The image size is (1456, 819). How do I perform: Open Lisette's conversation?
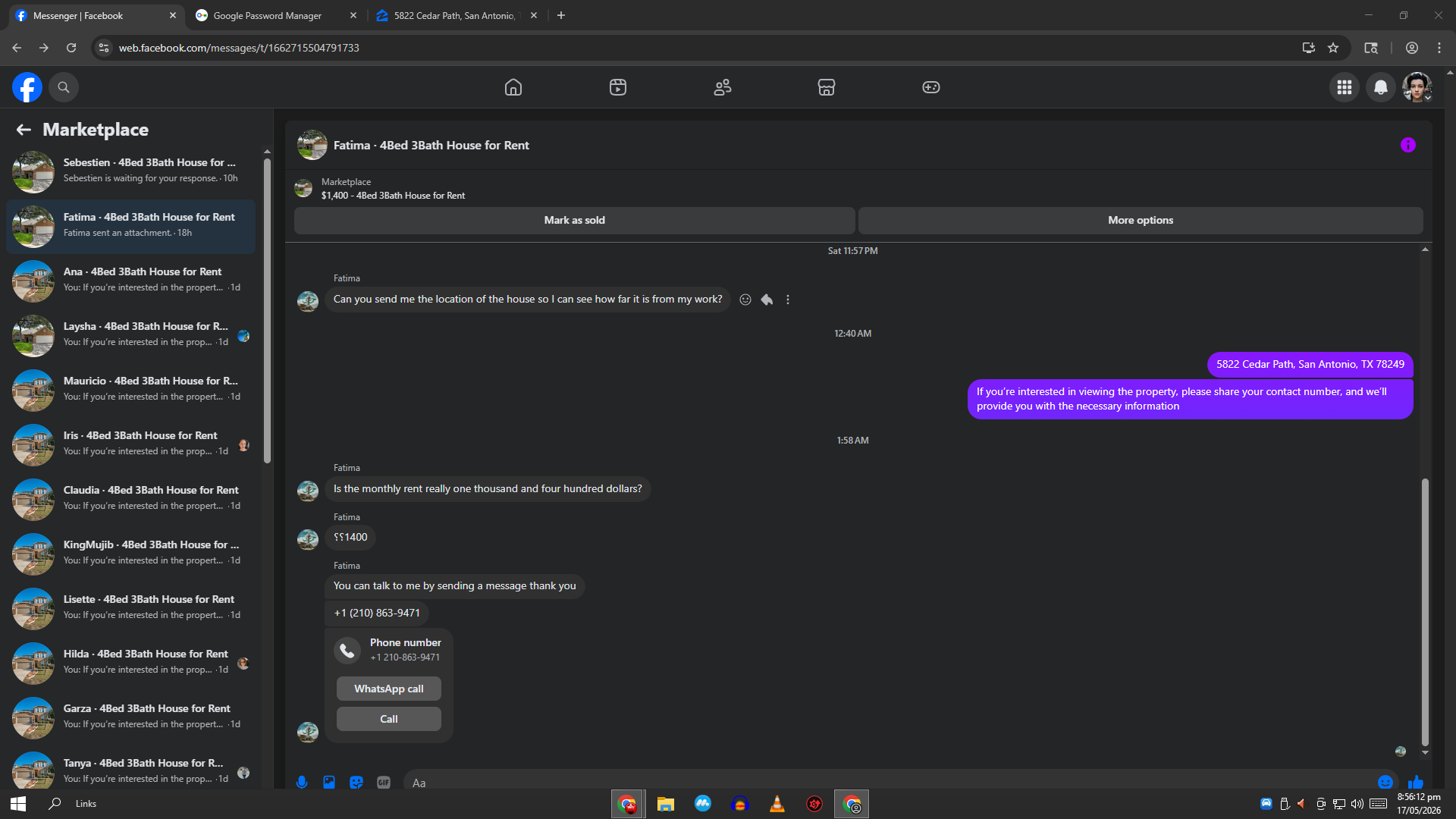pos(130,608)
